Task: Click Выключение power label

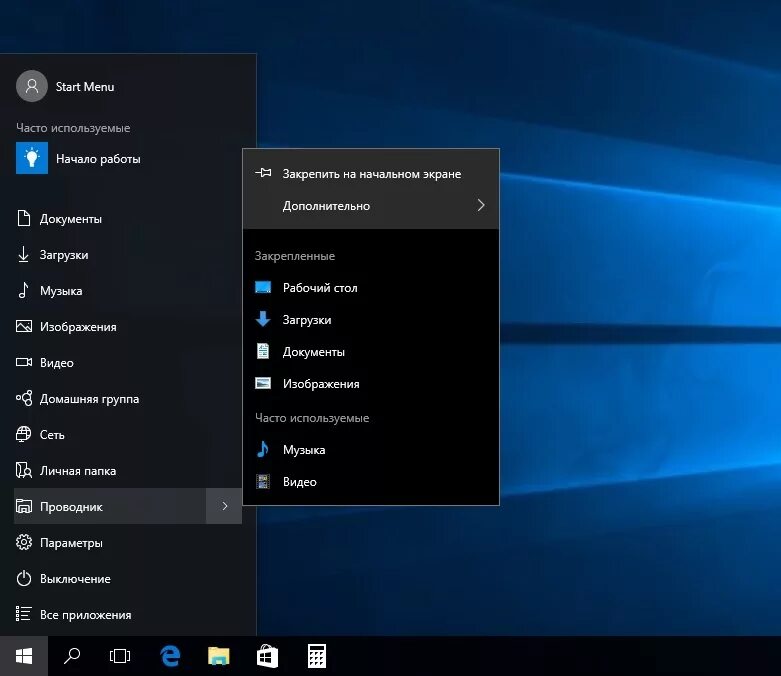Action: (75, 579)
